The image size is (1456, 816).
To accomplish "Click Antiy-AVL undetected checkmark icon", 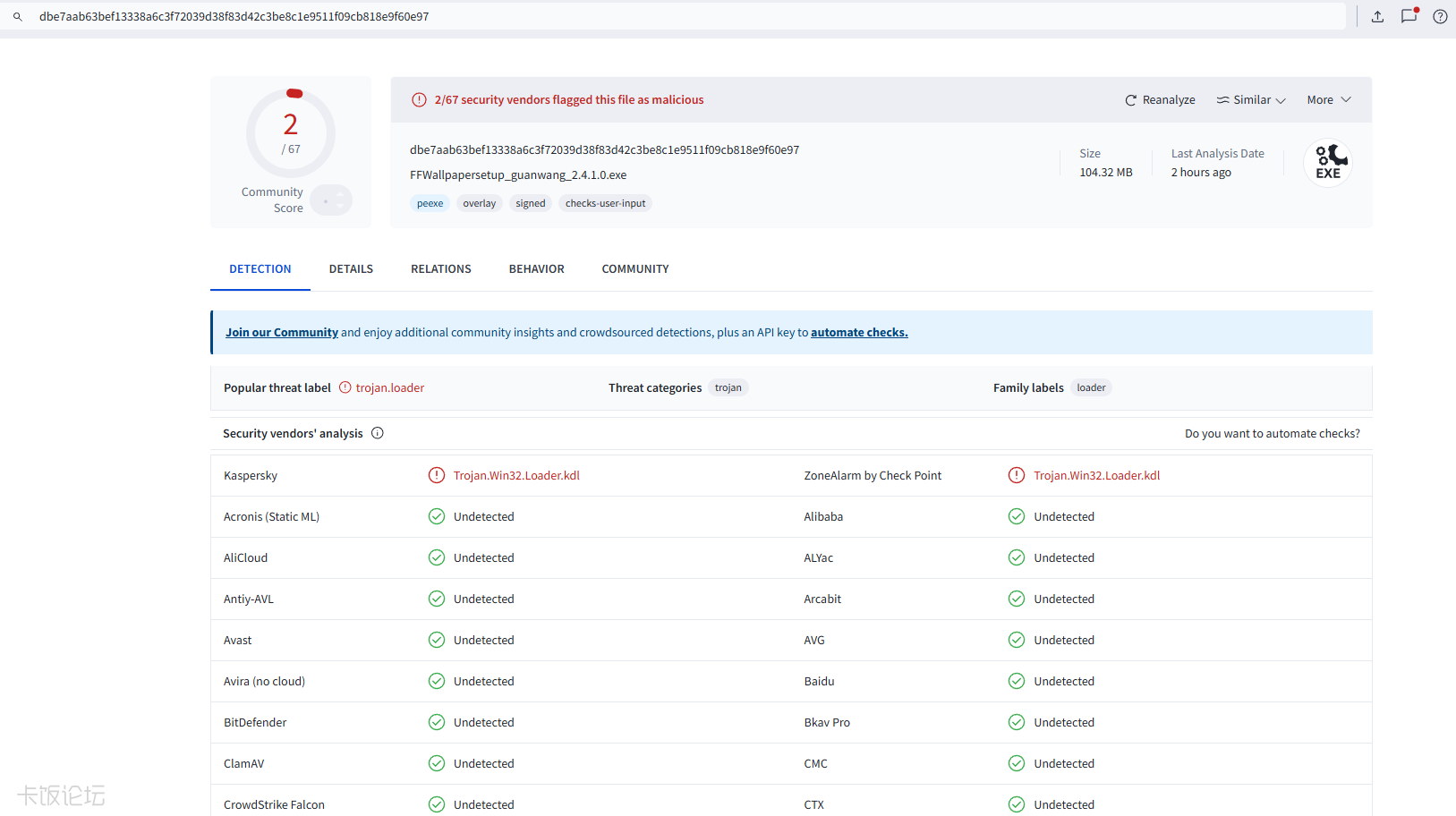I will click(x=437, y=599).
